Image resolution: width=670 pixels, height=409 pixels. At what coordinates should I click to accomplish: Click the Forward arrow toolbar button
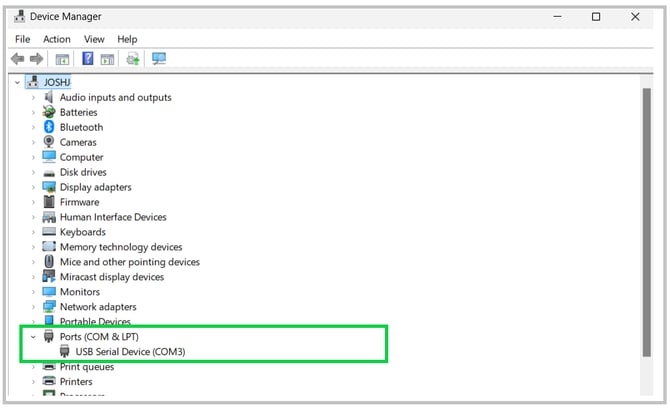(36, 59)
